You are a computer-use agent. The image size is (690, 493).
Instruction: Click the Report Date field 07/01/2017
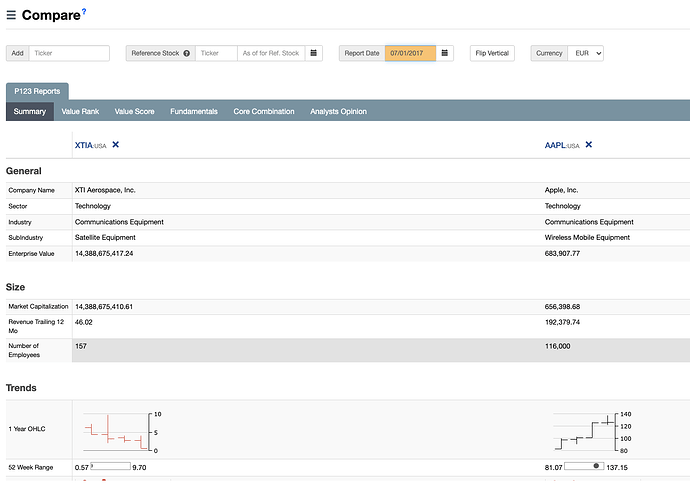pos(410,53)
